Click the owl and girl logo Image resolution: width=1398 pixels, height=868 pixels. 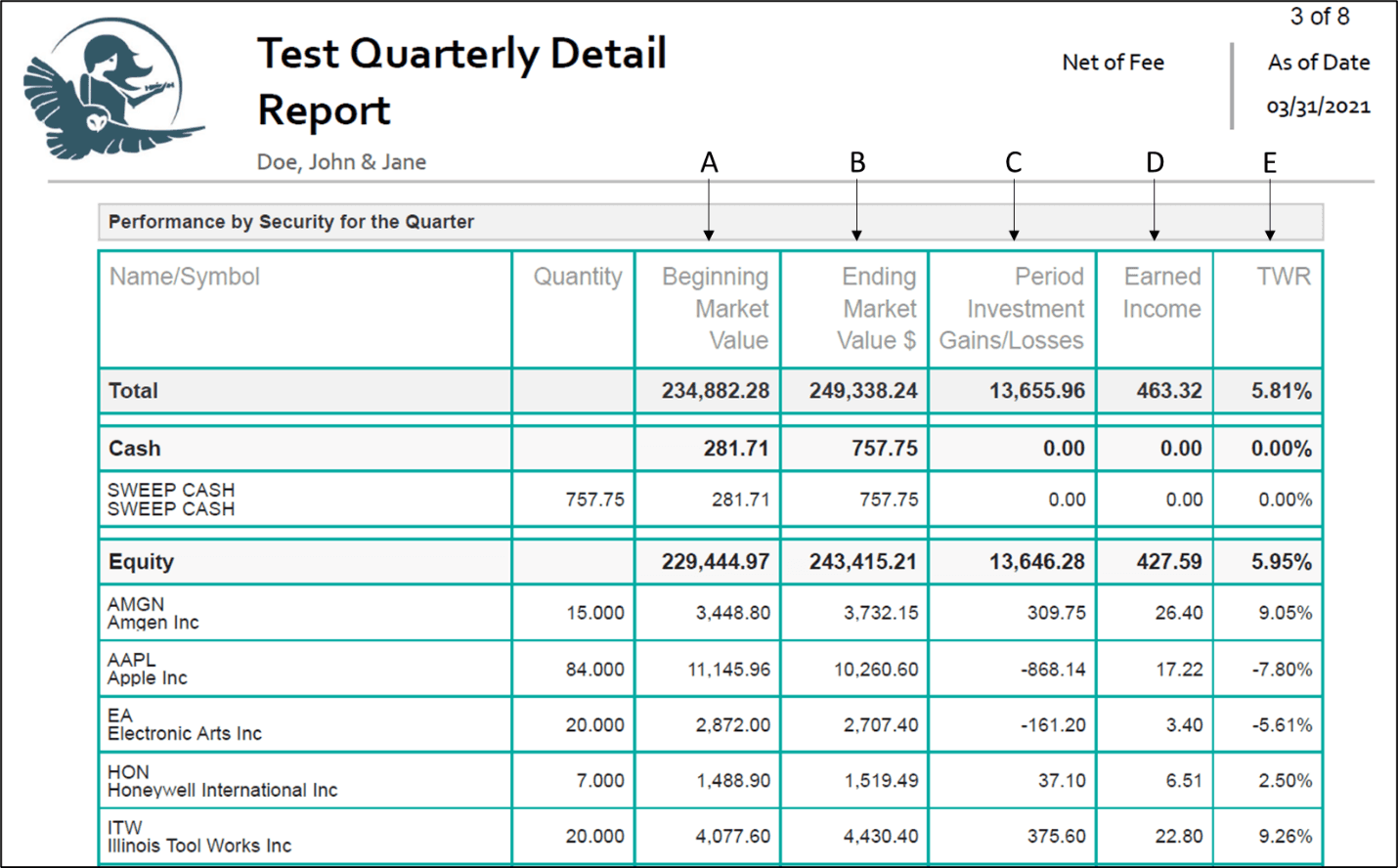coord(113,89)
